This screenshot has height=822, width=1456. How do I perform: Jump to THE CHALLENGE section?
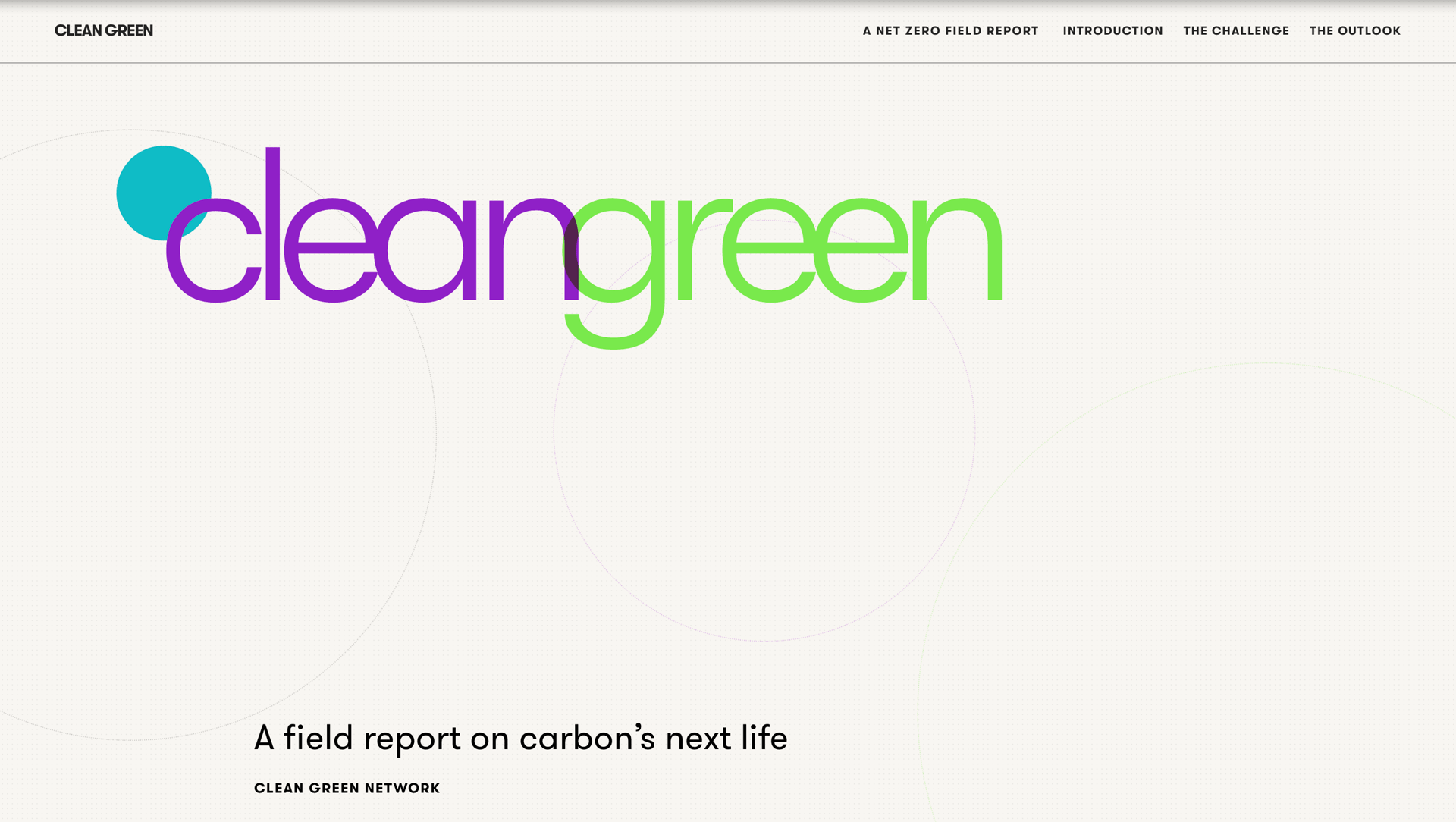[1236, 31]
